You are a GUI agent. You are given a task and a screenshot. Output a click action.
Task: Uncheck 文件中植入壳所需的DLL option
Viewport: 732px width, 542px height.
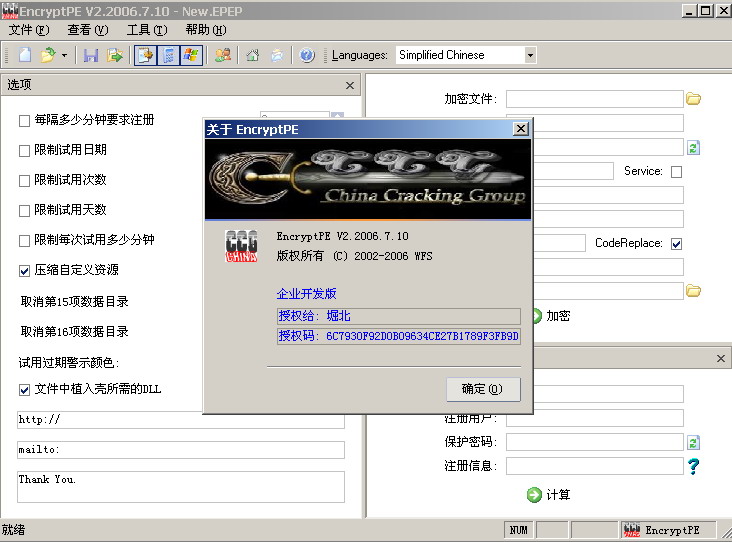pyautogui.click(x=24, y=390)
